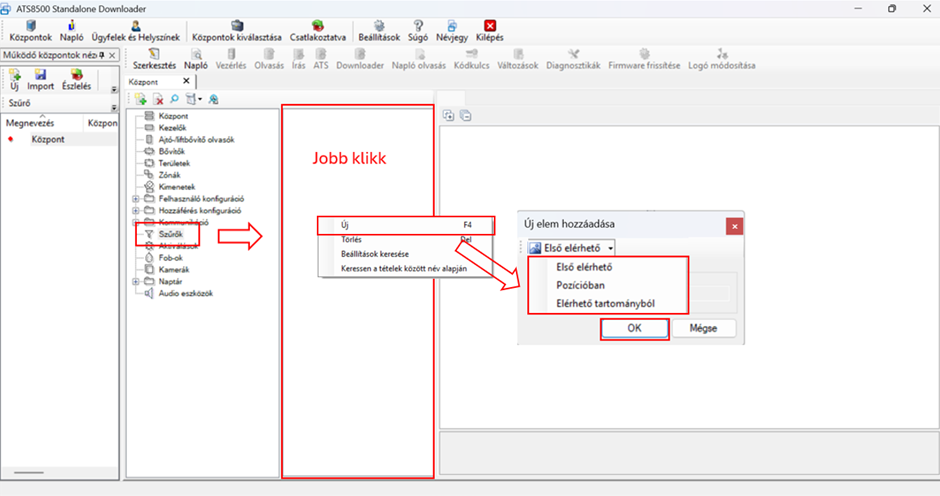This screenshot has width=940, height=496.
Task: Click the red Kilépés exit icon
Action: [490, 25]
